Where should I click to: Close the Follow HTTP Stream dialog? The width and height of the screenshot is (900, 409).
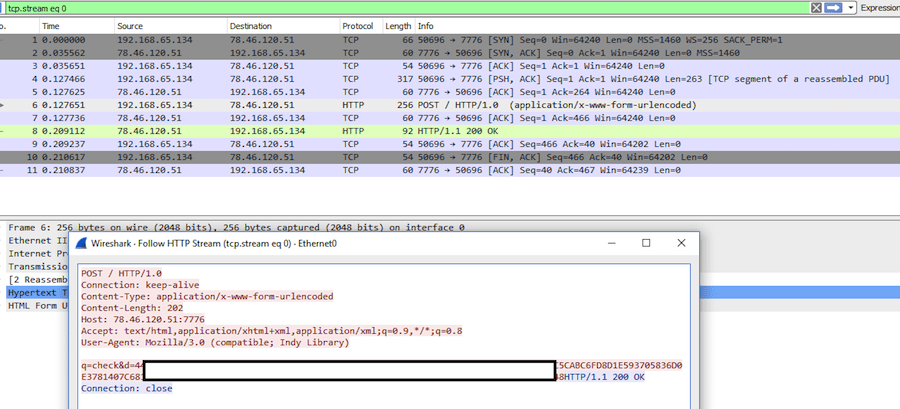coord(681,243)
